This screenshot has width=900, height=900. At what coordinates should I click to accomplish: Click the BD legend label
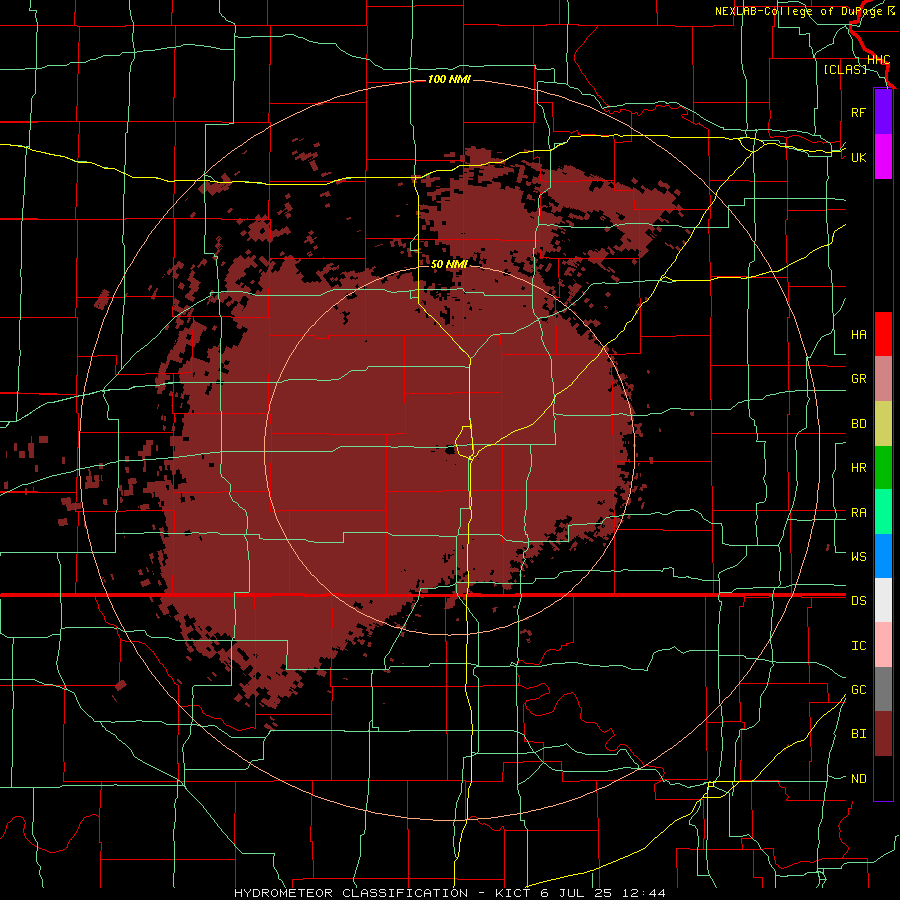pos(858,424)
